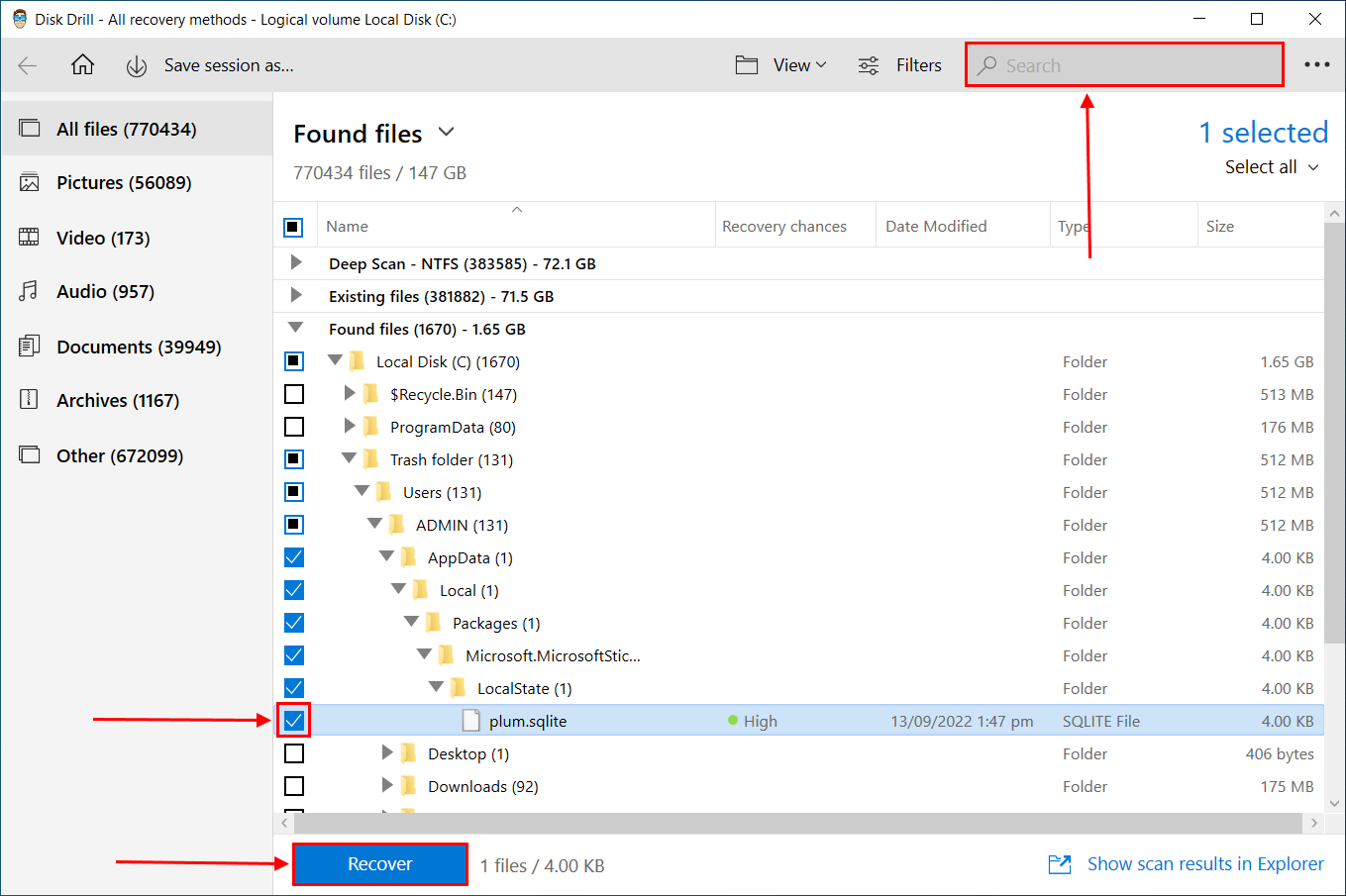This screenshot has height=896, width=1346.
Task: Click the Save session download icon
Action: pyautogui.click(x=137, y=66)
